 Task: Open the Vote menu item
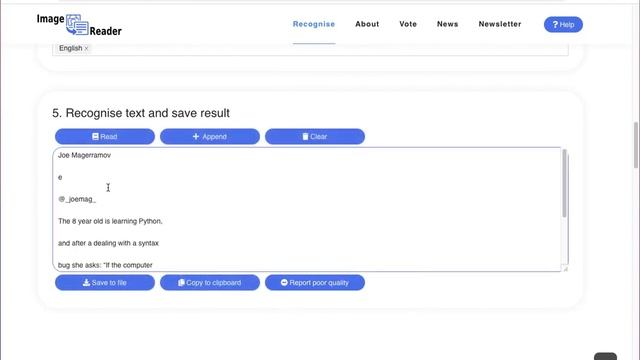tap(408, 24)
